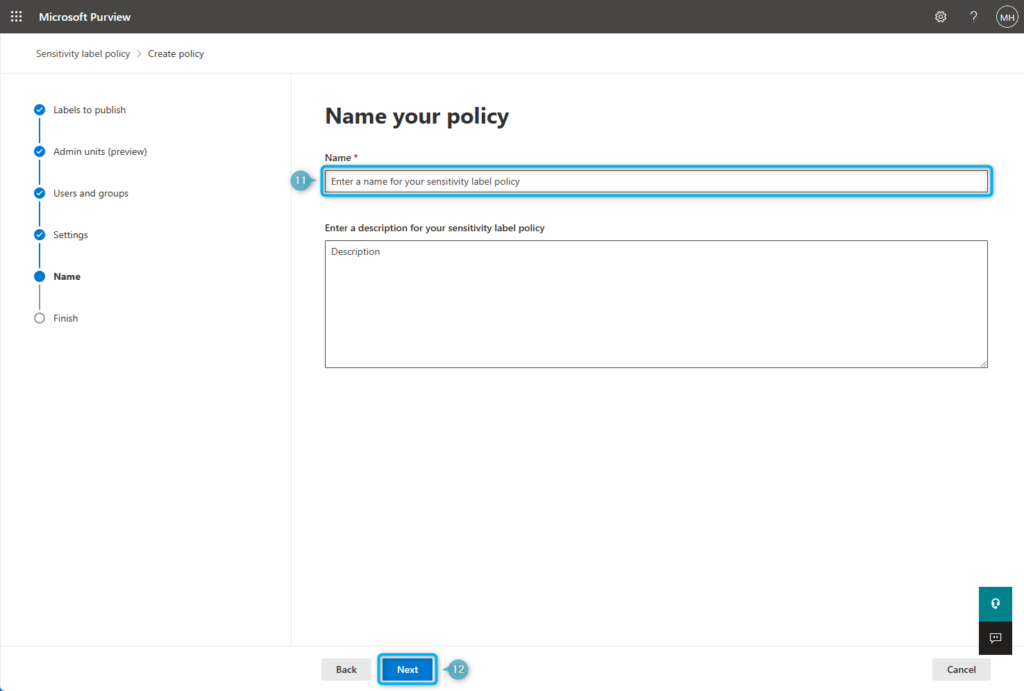Click the numbered callout bubble 12
1024x691 pixels.
coord(457,669)
